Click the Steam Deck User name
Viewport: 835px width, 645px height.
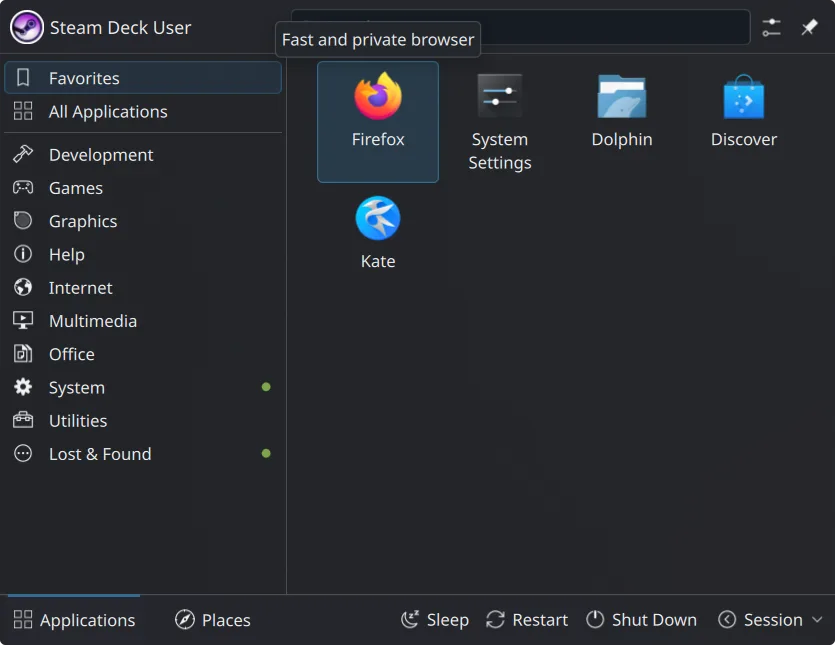pos(120,28)
